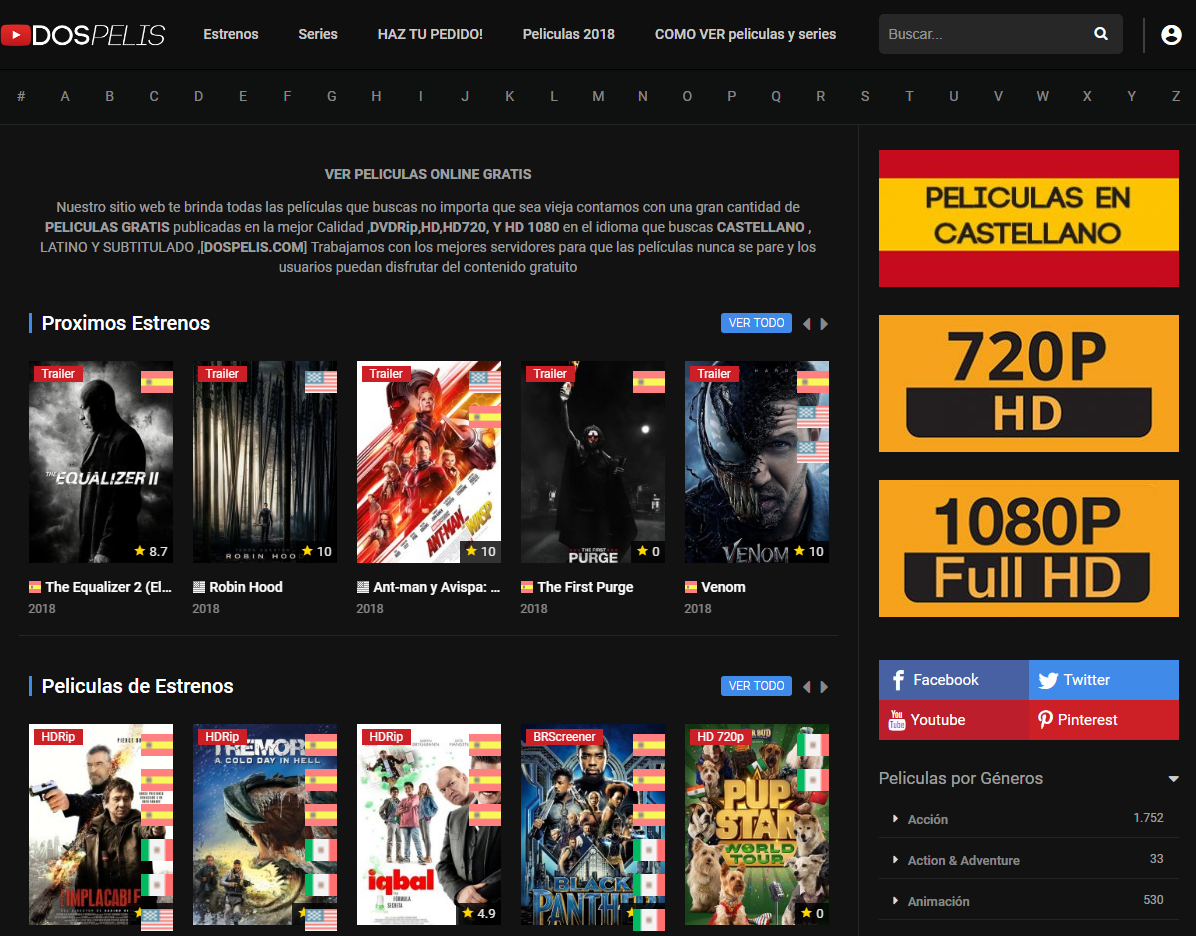Open the Robin Hood poster
This screenshot has height=936, width=1196.
(x=265, y=462)
